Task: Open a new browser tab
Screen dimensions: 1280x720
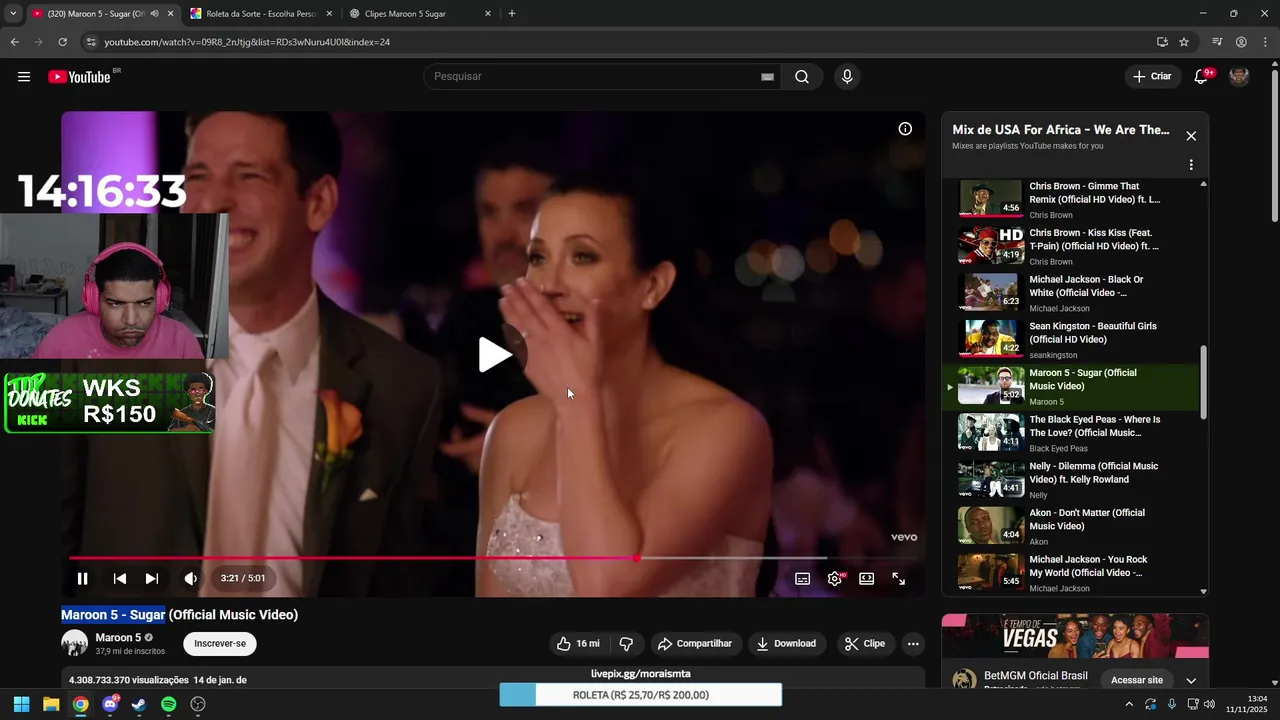Action: click(x=512, y=14)
